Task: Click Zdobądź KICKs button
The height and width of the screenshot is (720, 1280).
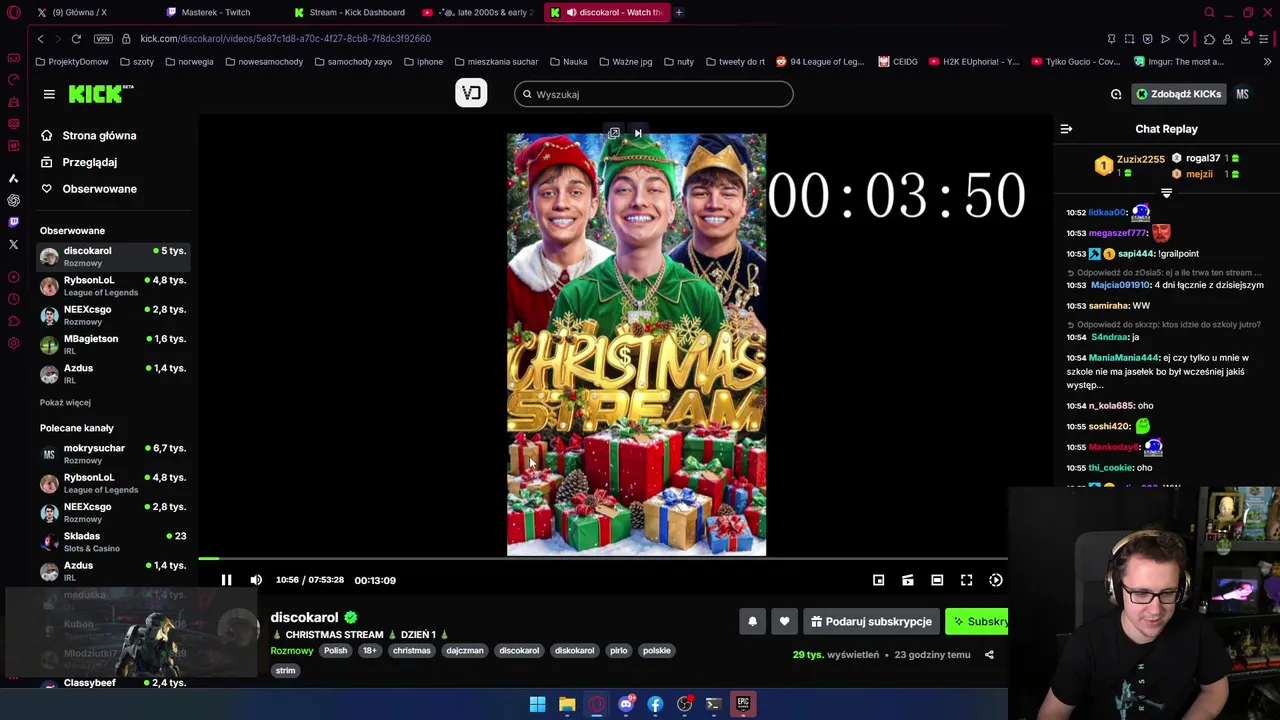Action: point(1178,94)
